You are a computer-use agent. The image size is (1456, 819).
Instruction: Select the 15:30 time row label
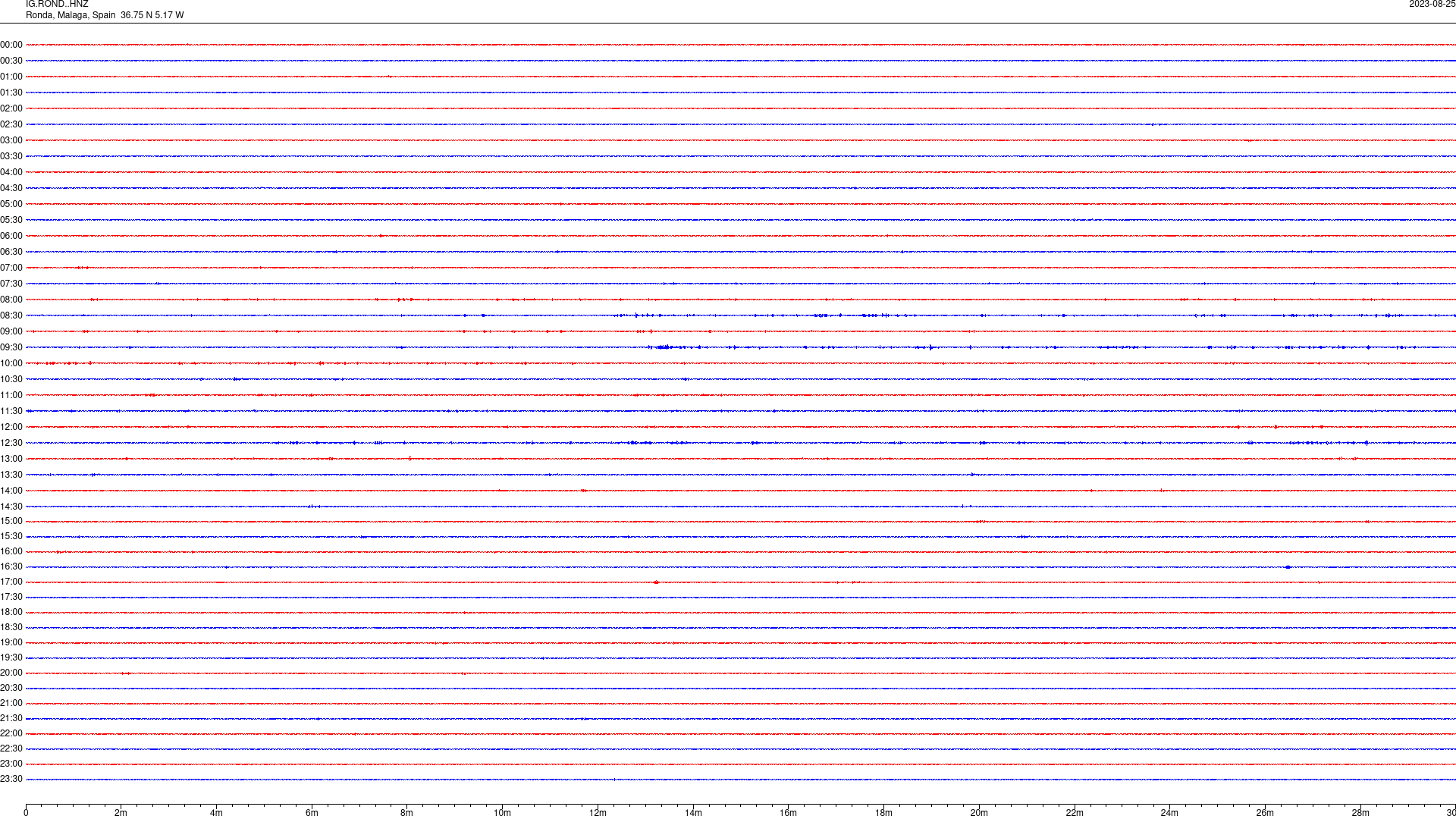(x=11, y=536)
